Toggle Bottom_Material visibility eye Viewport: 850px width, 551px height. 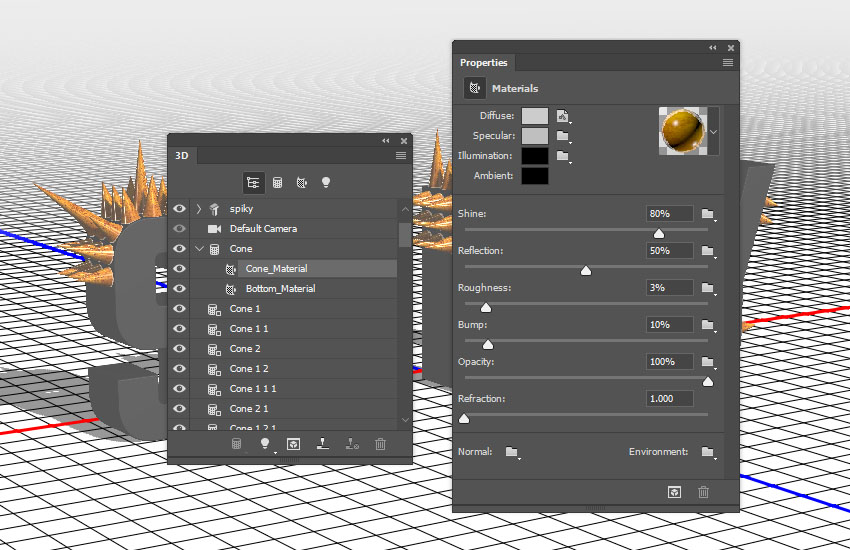[x=179, y=289]
